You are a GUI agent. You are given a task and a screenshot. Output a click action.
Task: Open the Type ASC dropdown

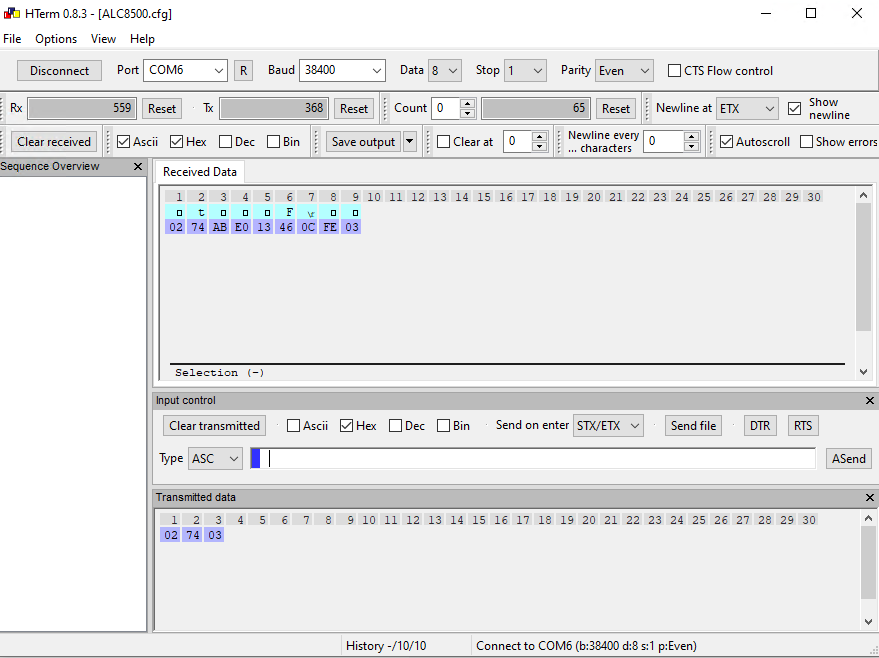215,459
